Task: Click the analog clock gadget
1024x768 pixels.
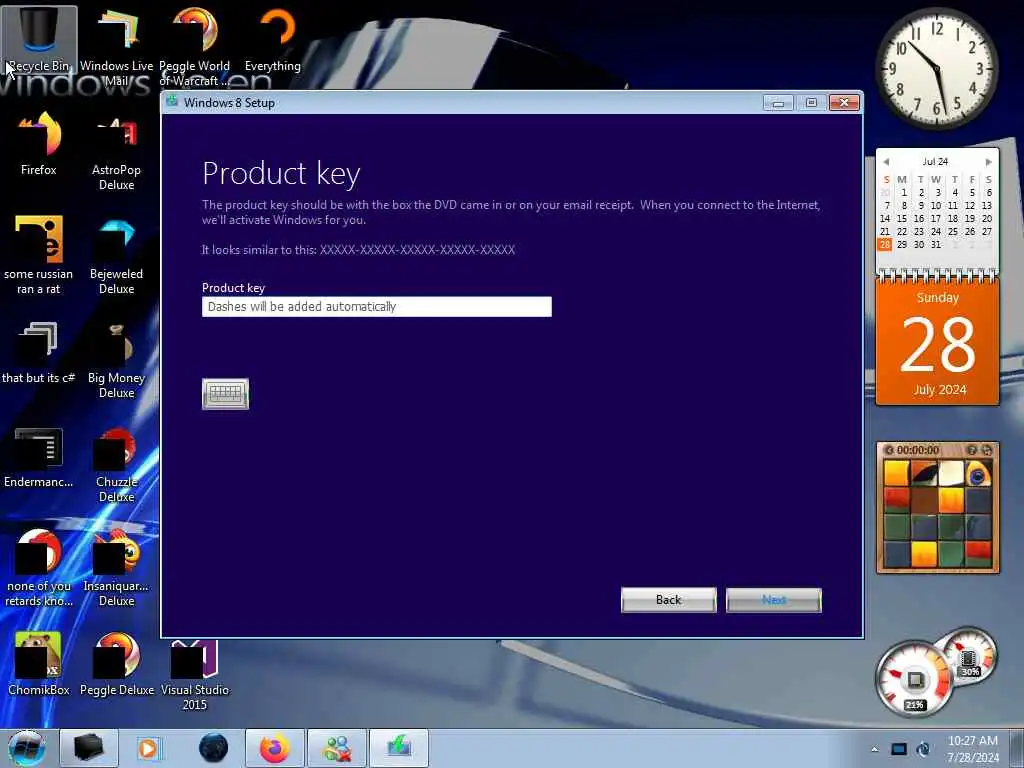Action: tap(937, 69)
